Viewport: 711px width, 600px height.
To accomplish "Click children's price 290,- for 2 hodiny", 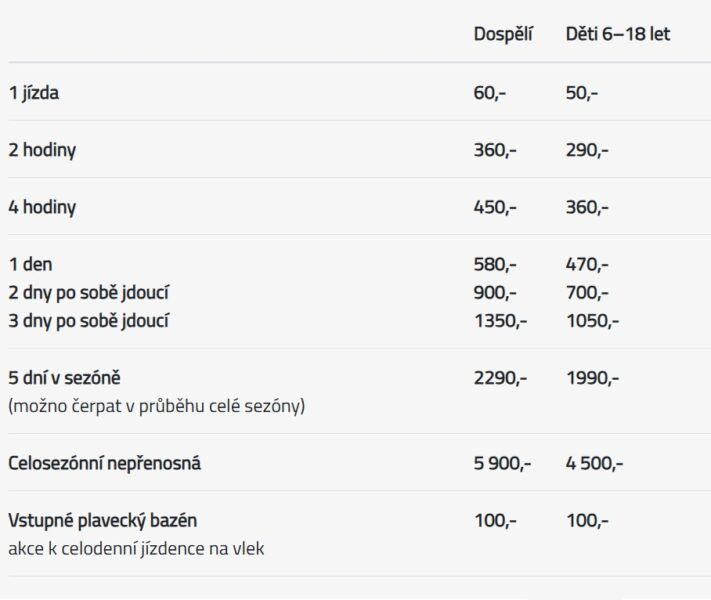I will coord(587,150).
